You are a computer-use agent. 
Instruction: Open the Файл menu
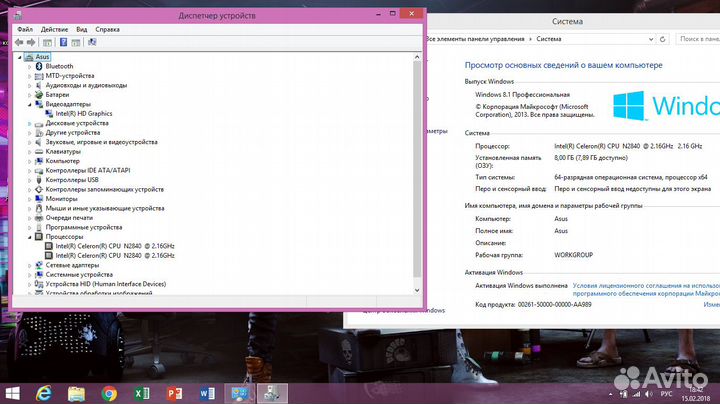25,29
